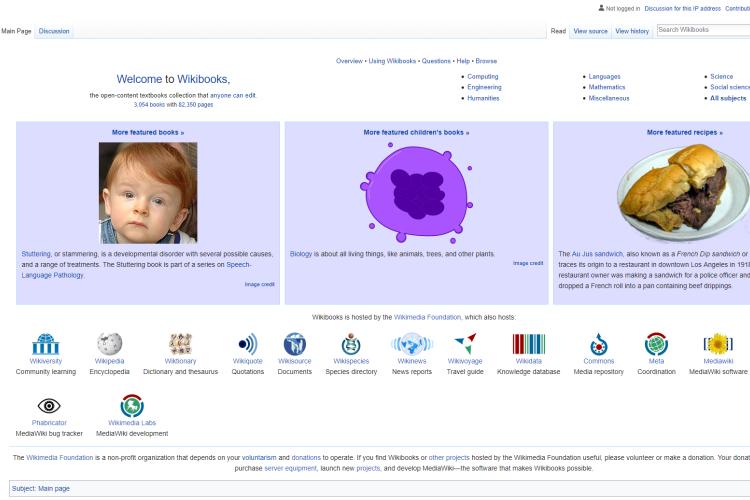Click the MediaWiki sunflower icon
The width and height of the screenshot is (750, 500).
[x=718, y=344]
